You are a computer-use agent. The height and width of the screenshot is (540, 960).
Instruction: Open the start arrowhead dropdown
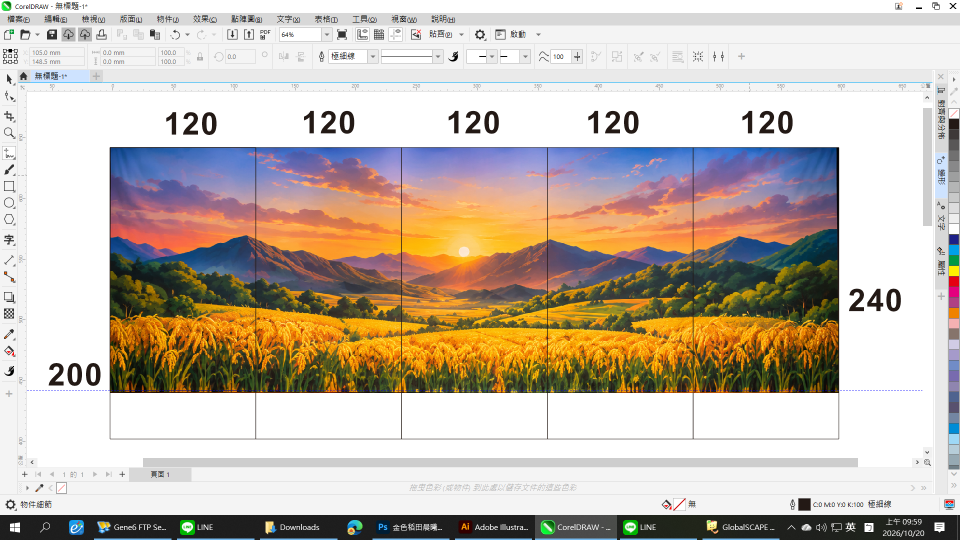[492, 56]
